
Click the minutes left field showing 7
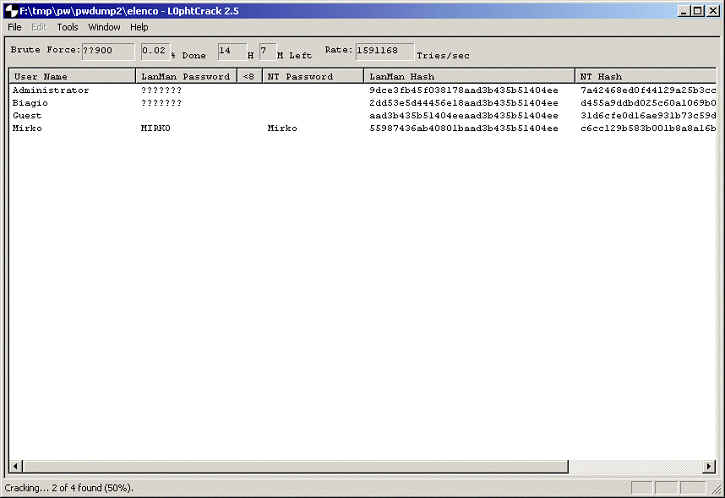click(x=267, y=51)
